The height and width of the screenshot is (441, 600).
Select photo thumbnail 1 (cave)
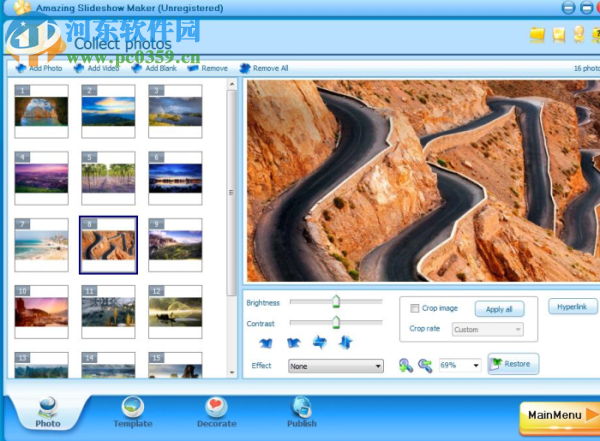coord(41,111)
